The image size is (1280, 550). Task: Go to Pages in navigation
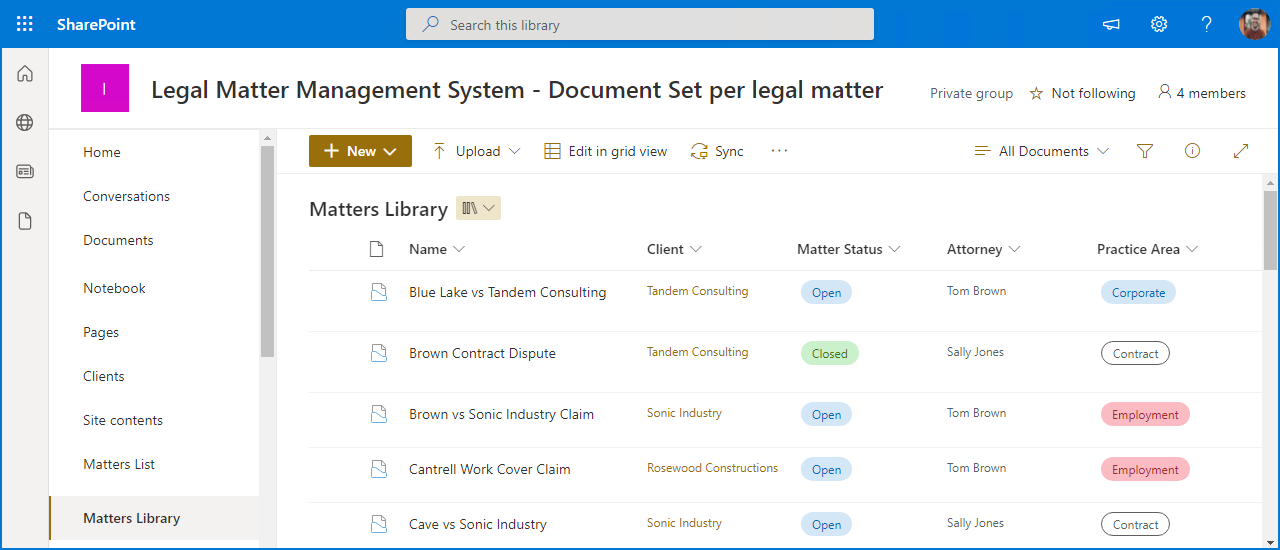tap(101, 332)
